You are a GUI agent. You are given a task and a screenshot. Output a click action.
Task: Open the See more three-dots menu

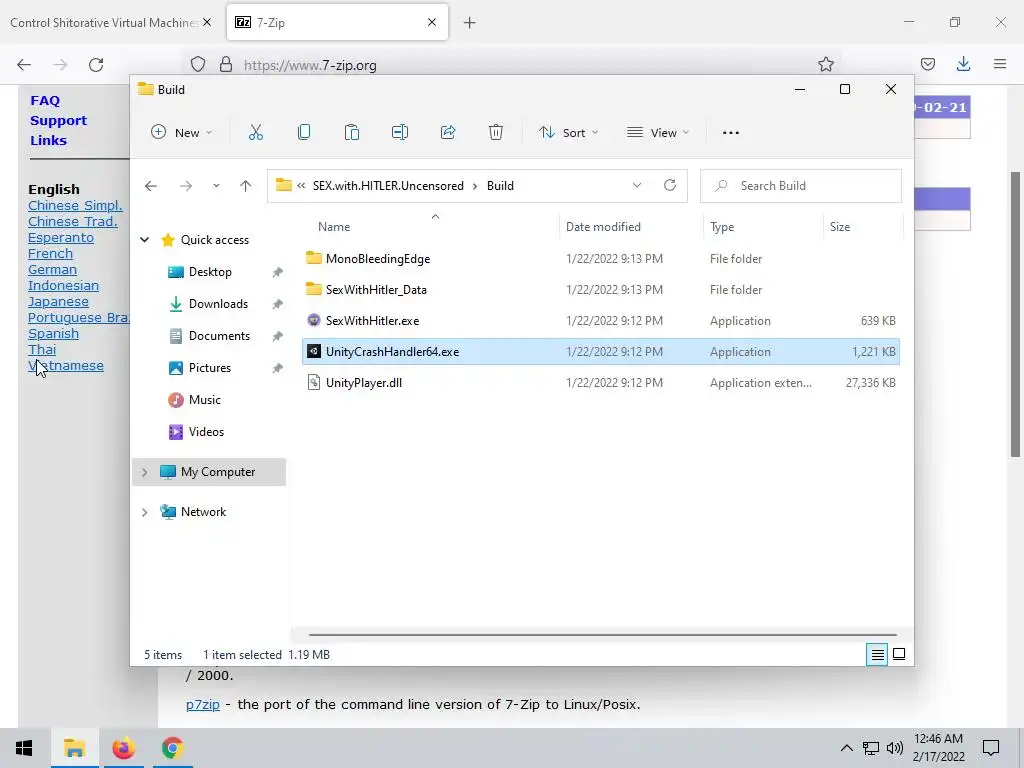pos(731,133)
